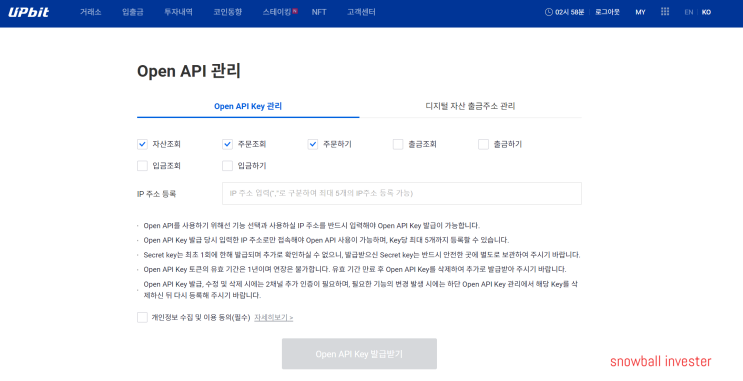The image size is (743, 381).
Task: Uncheck the 주문하기 checkbox
Action: [313, 144]
